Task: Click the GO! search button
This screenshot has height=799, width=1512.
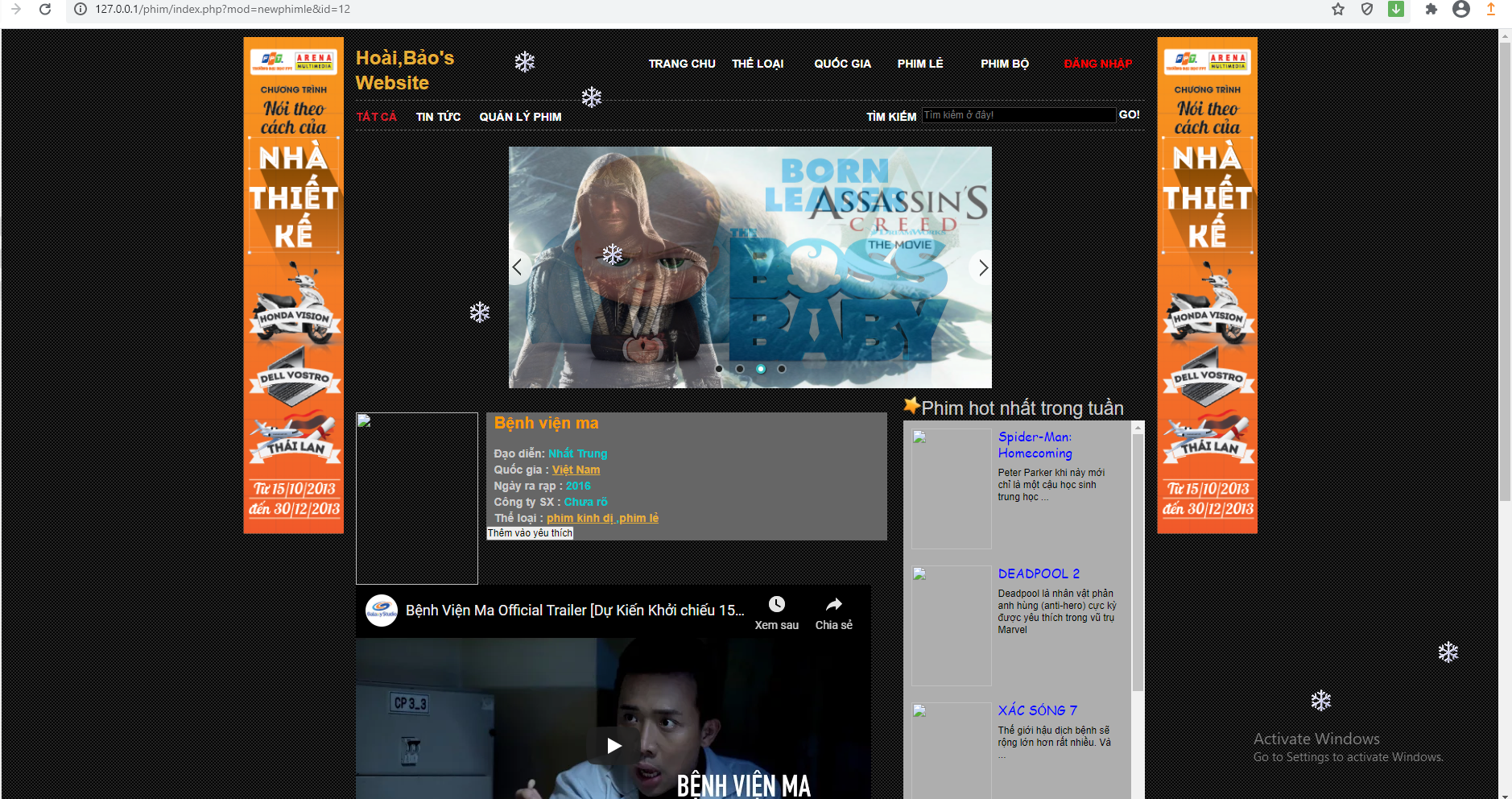Action: click(x=1130, y=115)
